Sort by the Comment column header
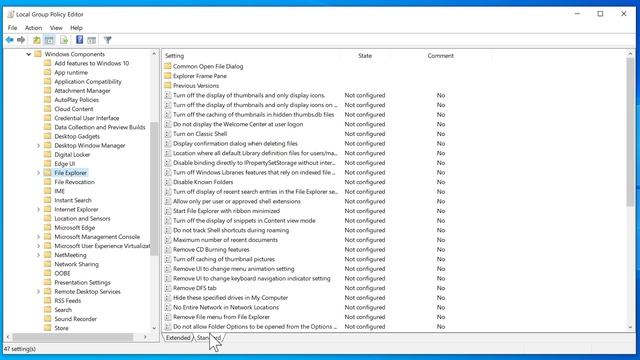 click(440, 56)
